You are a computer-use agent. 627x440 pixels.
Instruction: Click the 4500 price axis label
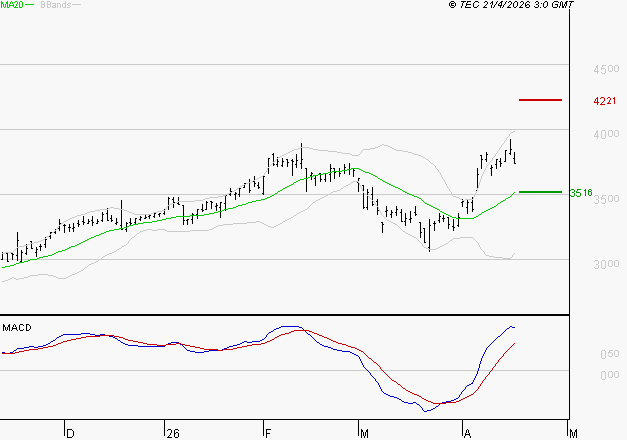[606, 69]
